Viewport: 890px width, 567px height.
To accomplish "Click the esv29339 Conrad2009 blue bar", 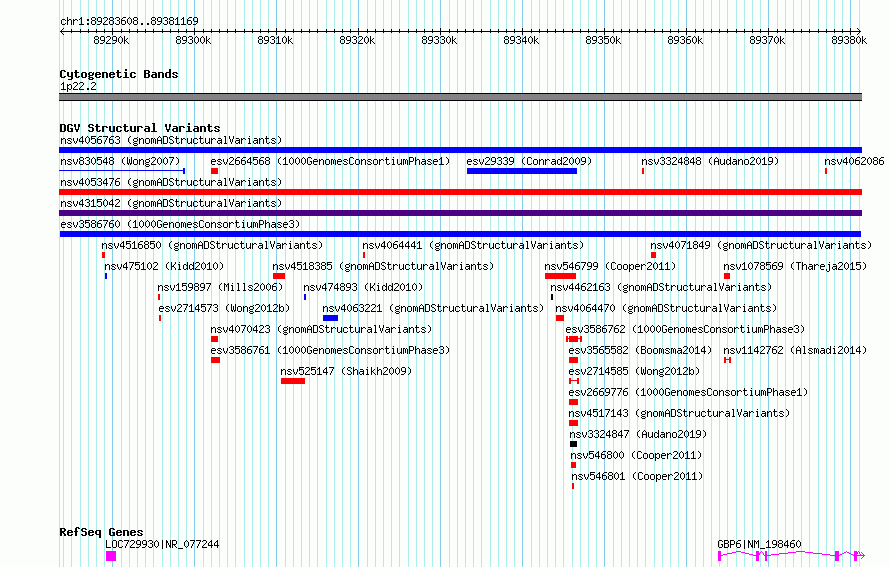I will click(522, 171).
